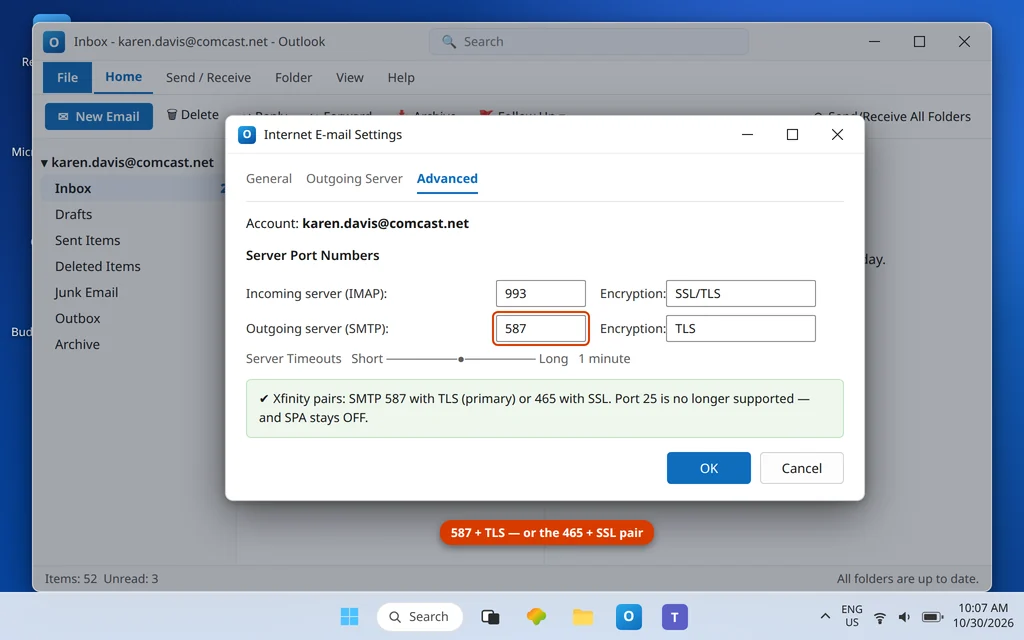Screen dimensions: 1024x640
Task: Open Task View on the taskbar
Action: [490, 616]
